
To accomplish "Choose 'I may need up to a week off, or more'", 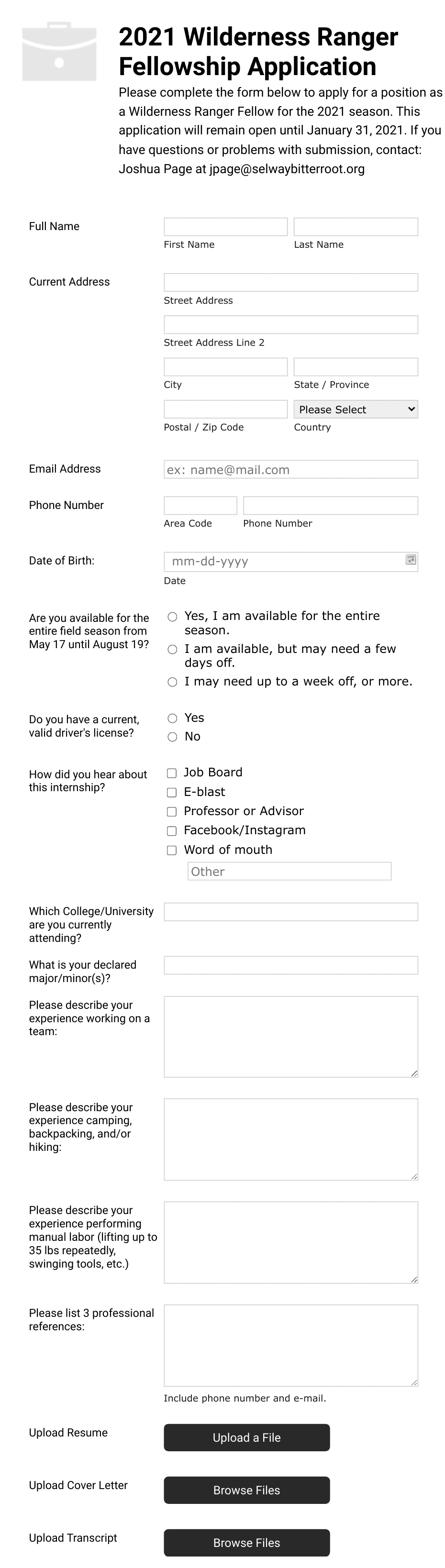I will pos(172,682).
